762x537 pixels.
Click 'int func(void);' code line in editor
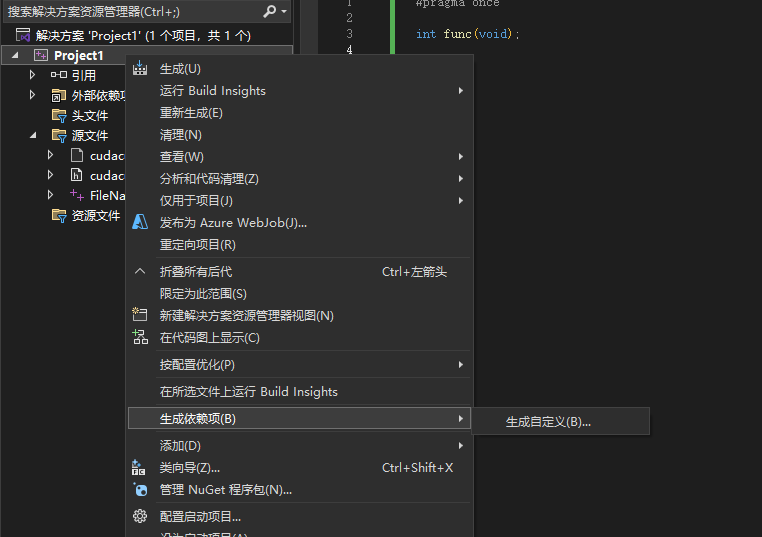pos(468,34)
